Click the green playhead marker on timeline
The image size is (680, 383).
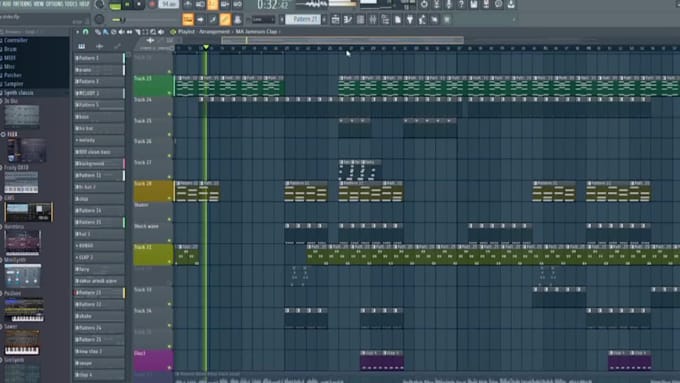pos(206,47)
